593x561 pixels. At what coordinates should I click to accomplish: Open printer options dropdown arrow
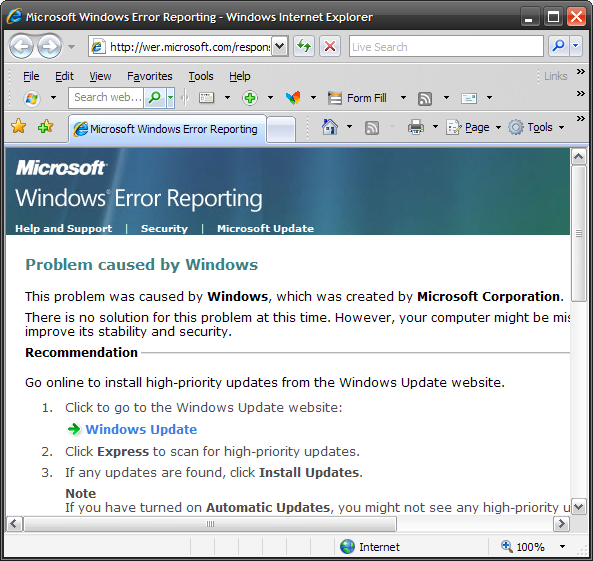pyautogui.click(x=435, y=127)
